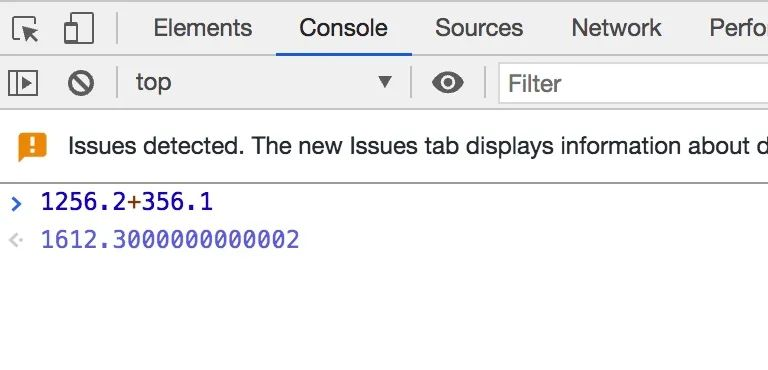Select the 1256.2+356.1 input expression
The height and width of the screenshot is (370, 768).
[x=127, y=202]
